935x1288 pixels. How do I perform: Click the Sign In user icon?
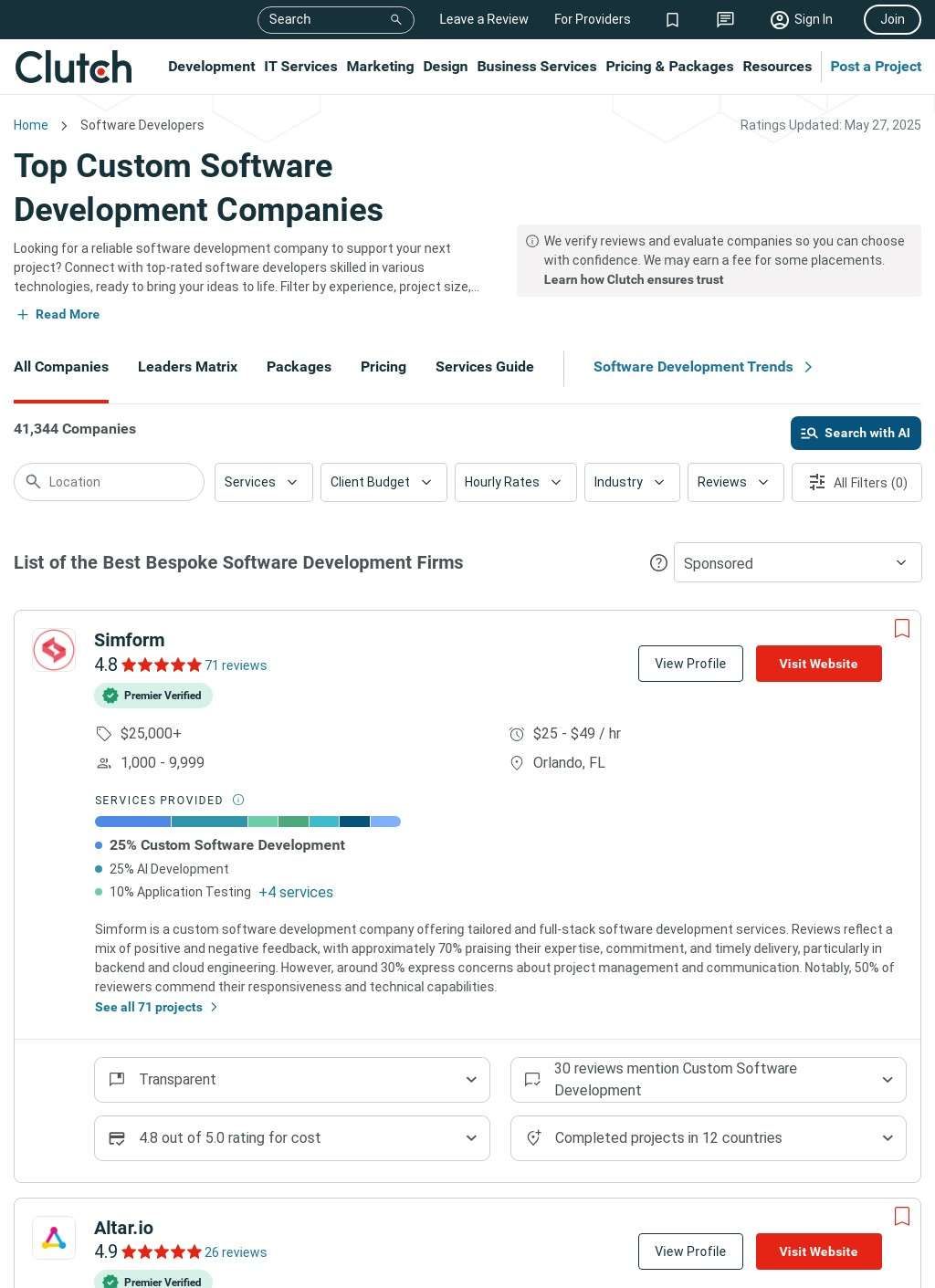pyautogui.click(x=779, y=19)
